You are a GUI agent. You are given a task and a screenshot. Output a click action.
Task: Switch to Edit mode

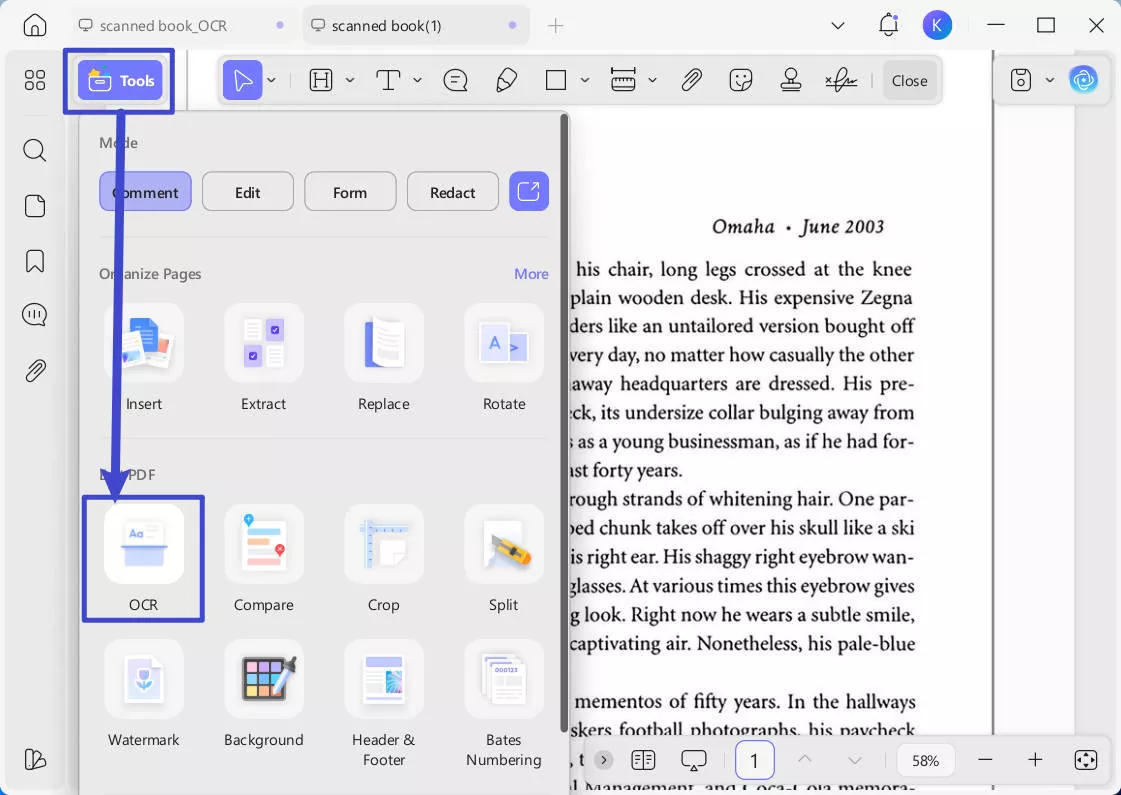pos(248,192)
